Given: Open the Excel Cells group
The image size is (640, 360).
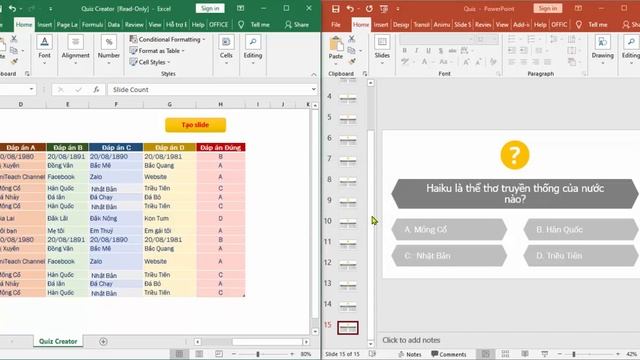Looking at the screenshot, I should click(226, 50).
